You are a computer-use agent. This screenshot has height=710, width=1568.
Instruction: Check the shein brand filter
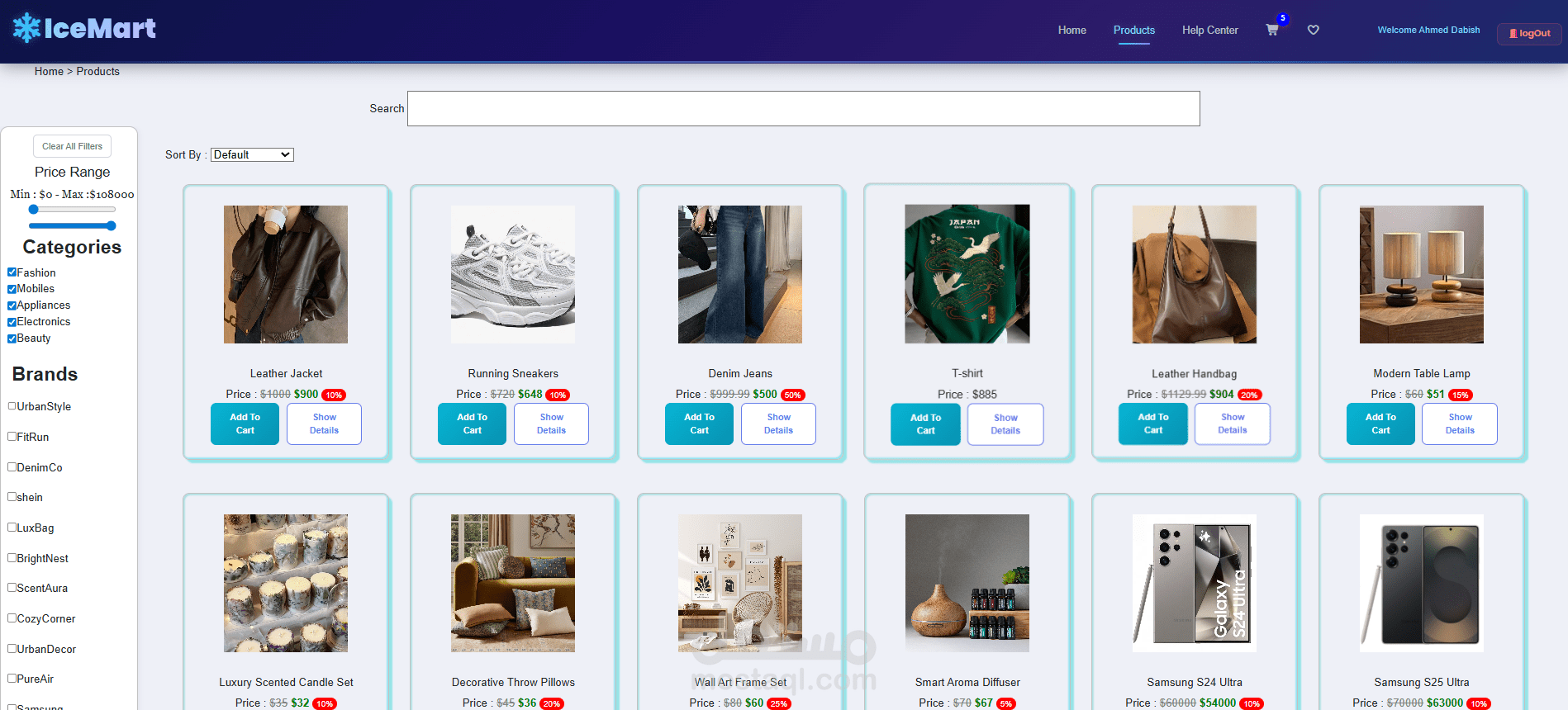pyautogui.click(x=12, y=497)
